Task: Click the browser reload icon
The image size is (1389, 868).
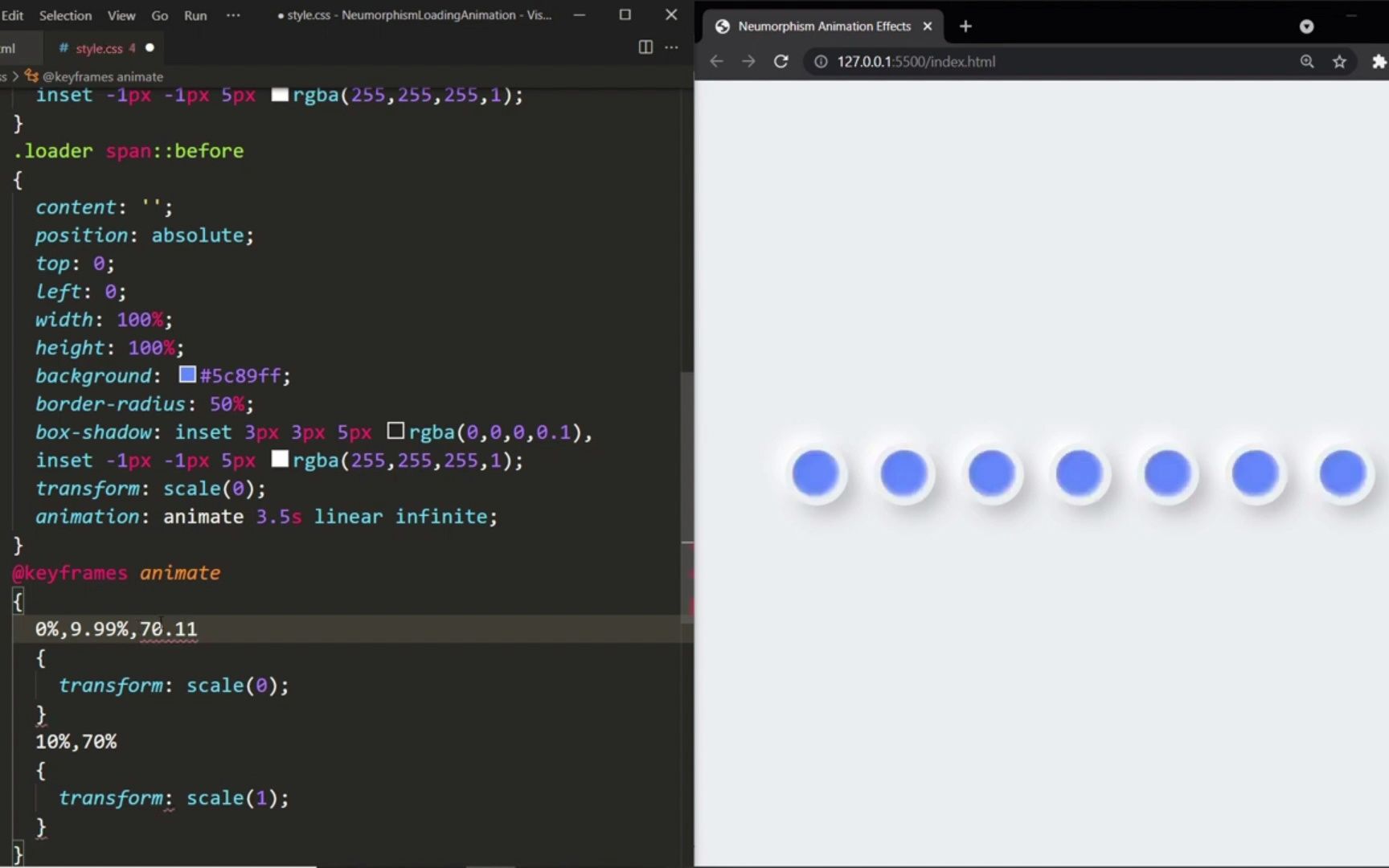Action: coord(781,61)
